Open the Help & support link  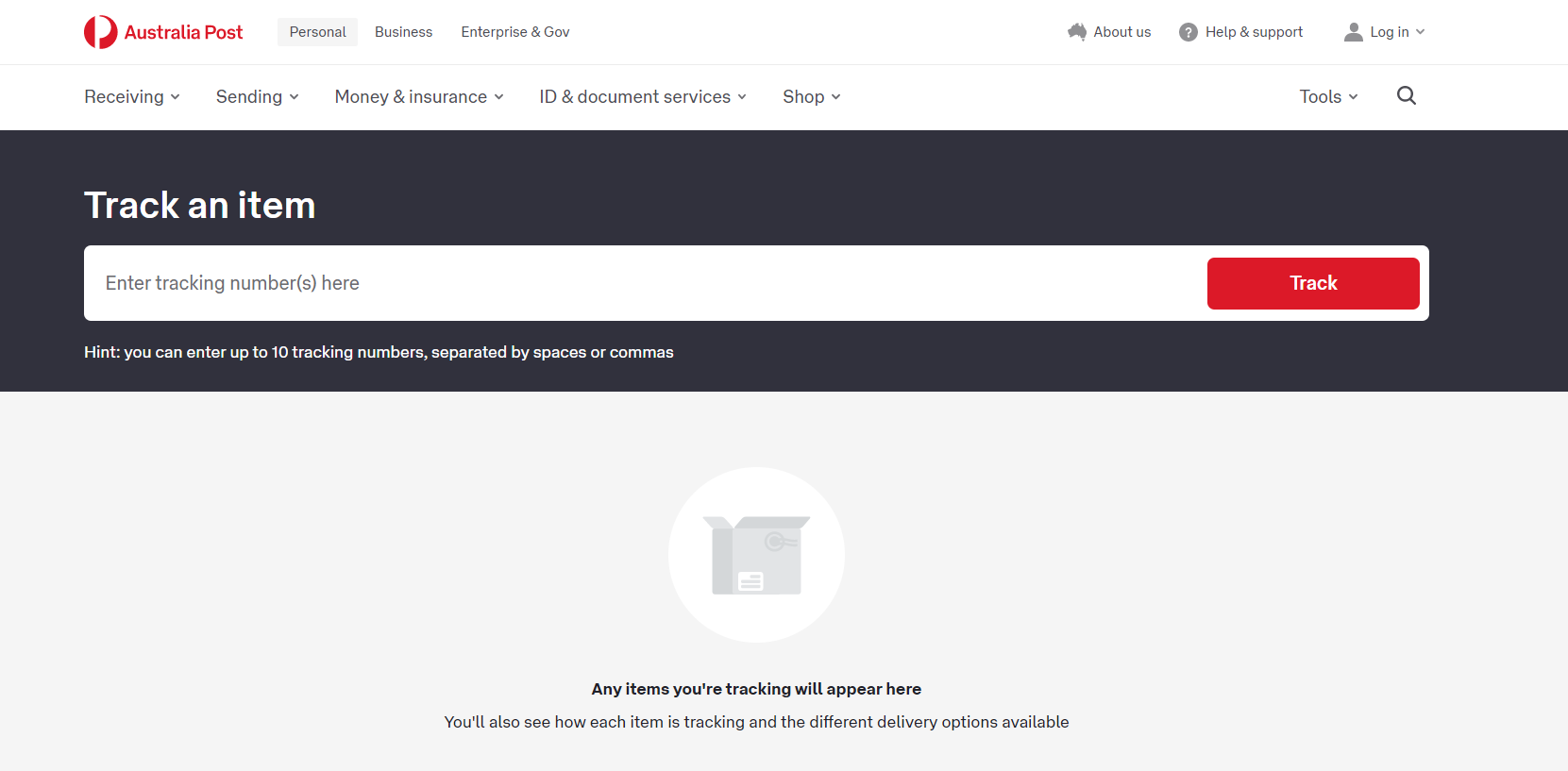[x=1254, y=32]
